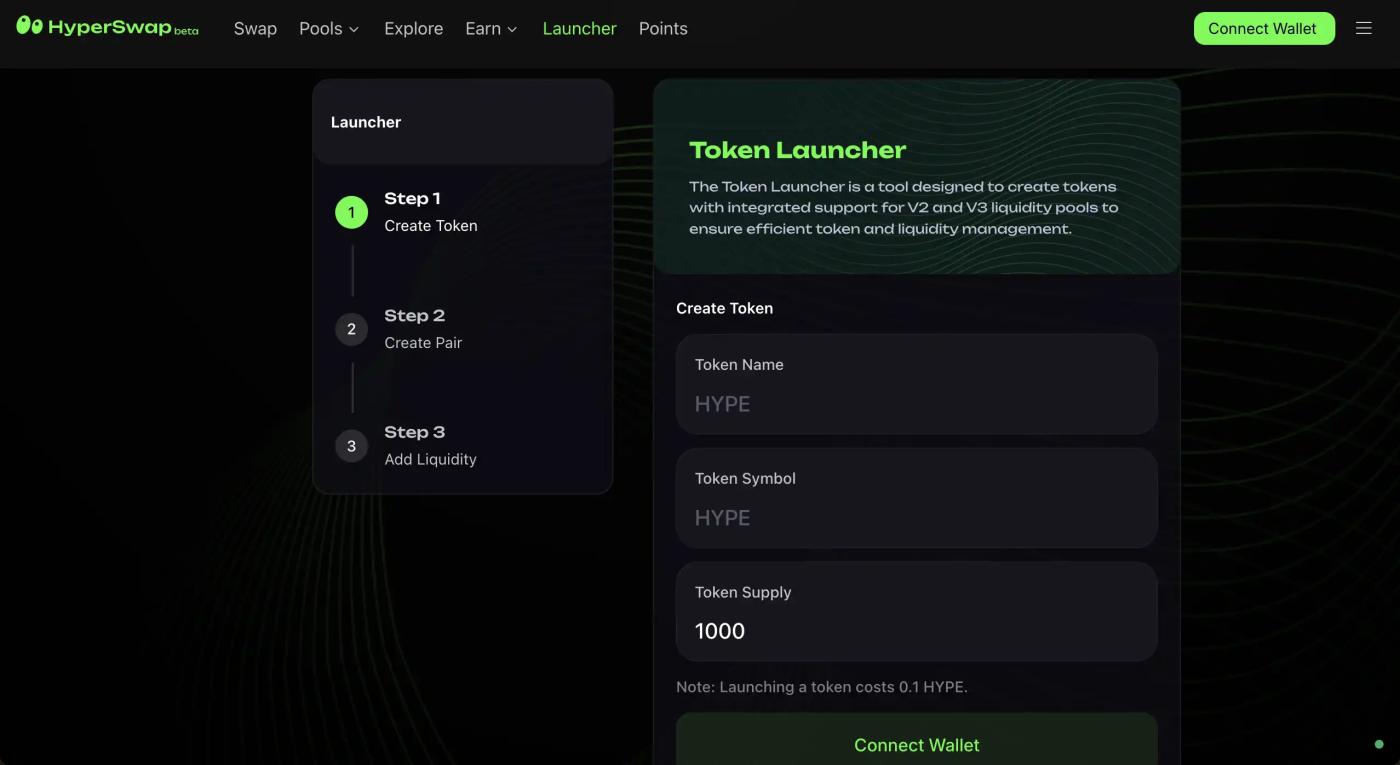This screenshot has width=1400, height=765.
Task: Click the green status dot indicator
Action: click(x=1379, y=744)
